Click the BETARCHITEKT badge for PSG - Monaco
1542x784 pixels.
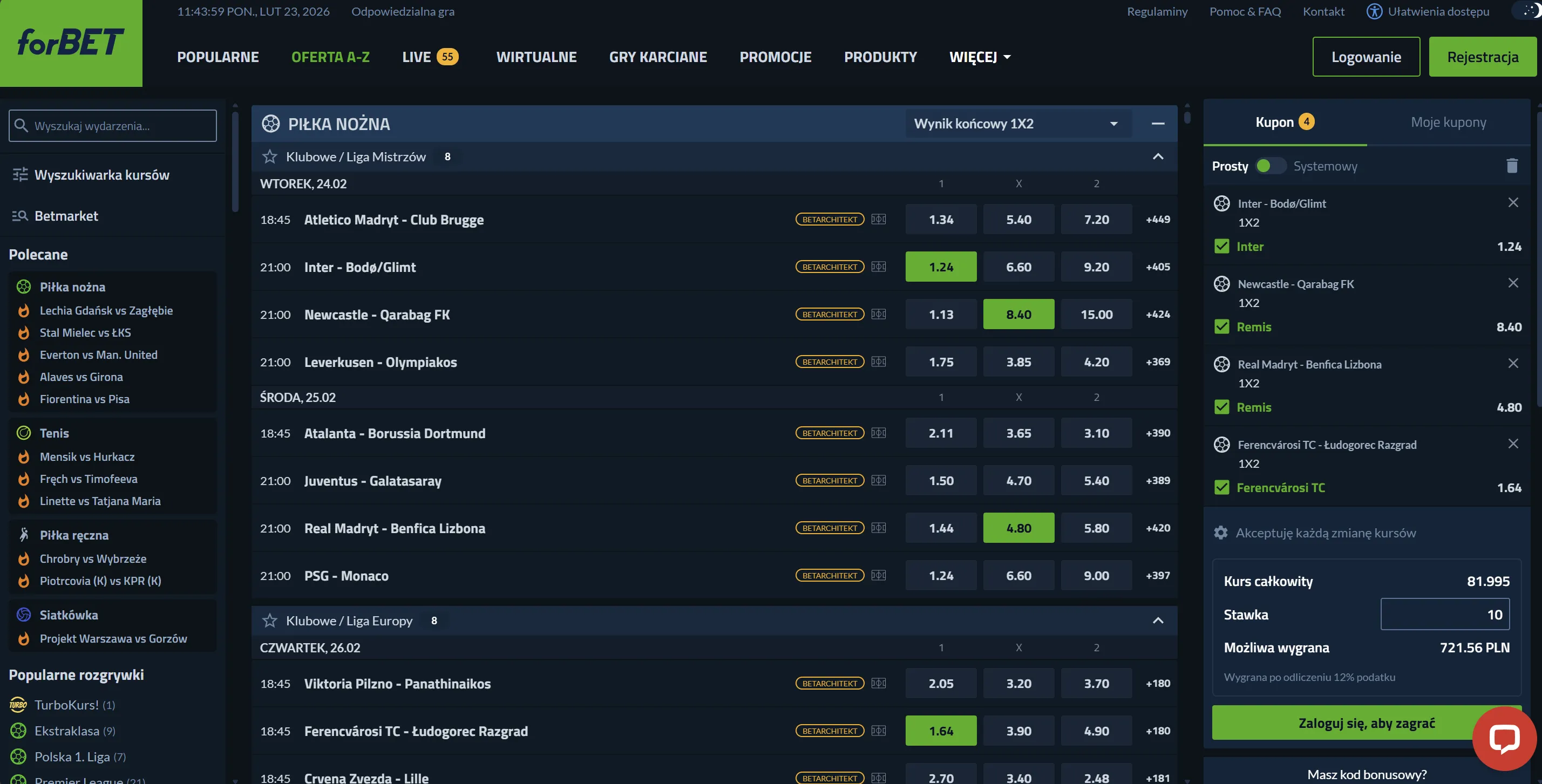tap(829, 575)
